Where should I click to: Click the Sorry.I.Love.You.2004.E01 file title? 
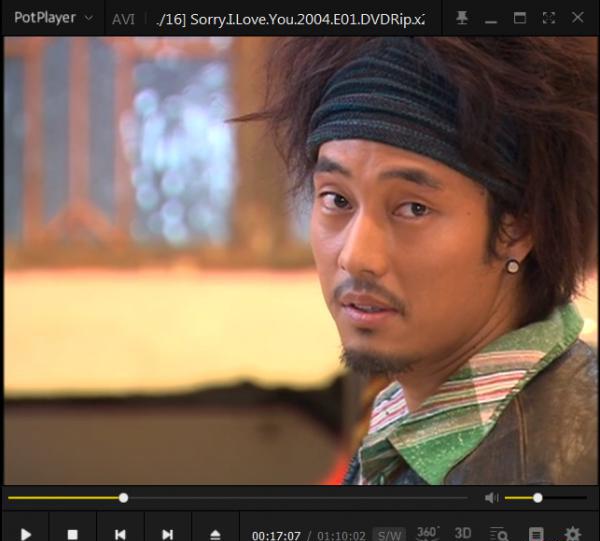pos(291,19)
